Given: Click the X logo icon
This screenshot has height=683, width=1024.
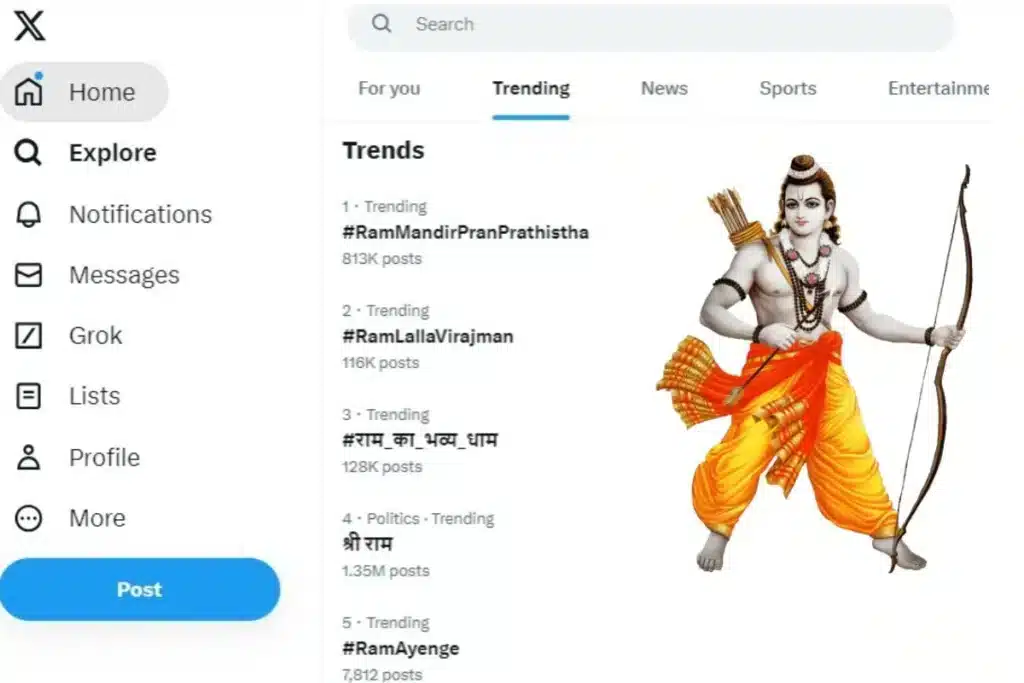Looking at the screenshot, I should (x=30, y=26).
